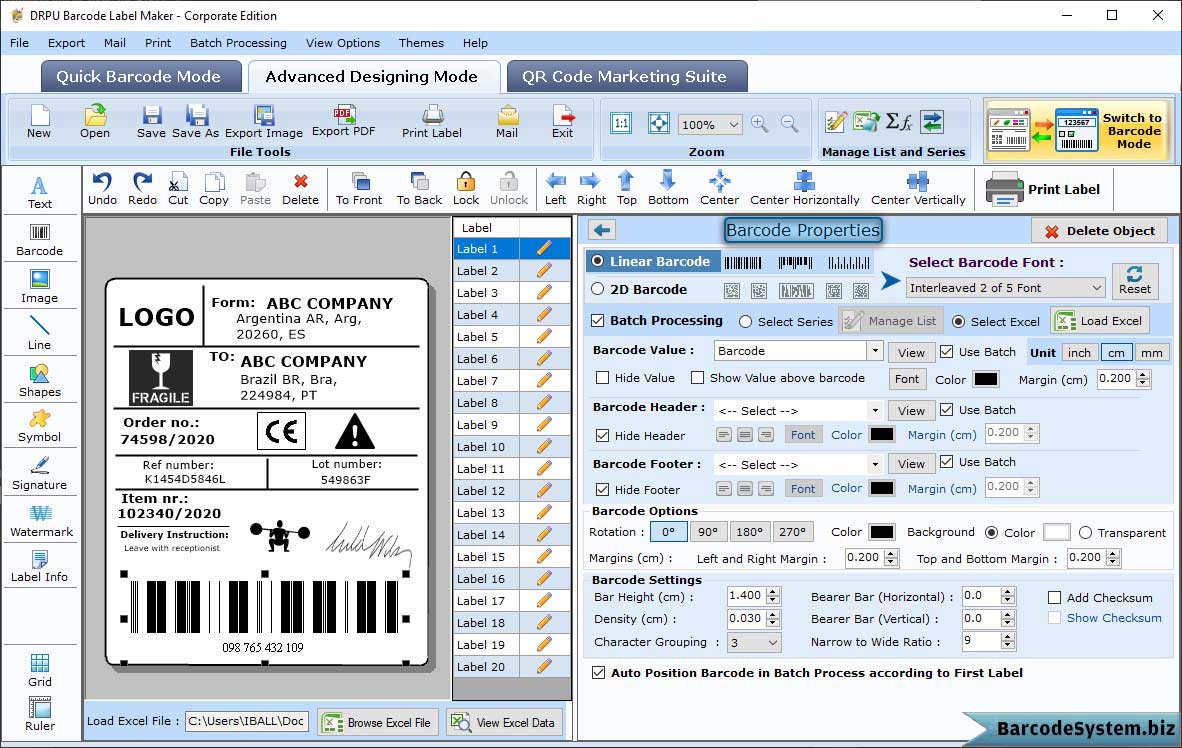
Task: Toggle the Hide Footer checkbox
Action: click(x=602, y=489)
